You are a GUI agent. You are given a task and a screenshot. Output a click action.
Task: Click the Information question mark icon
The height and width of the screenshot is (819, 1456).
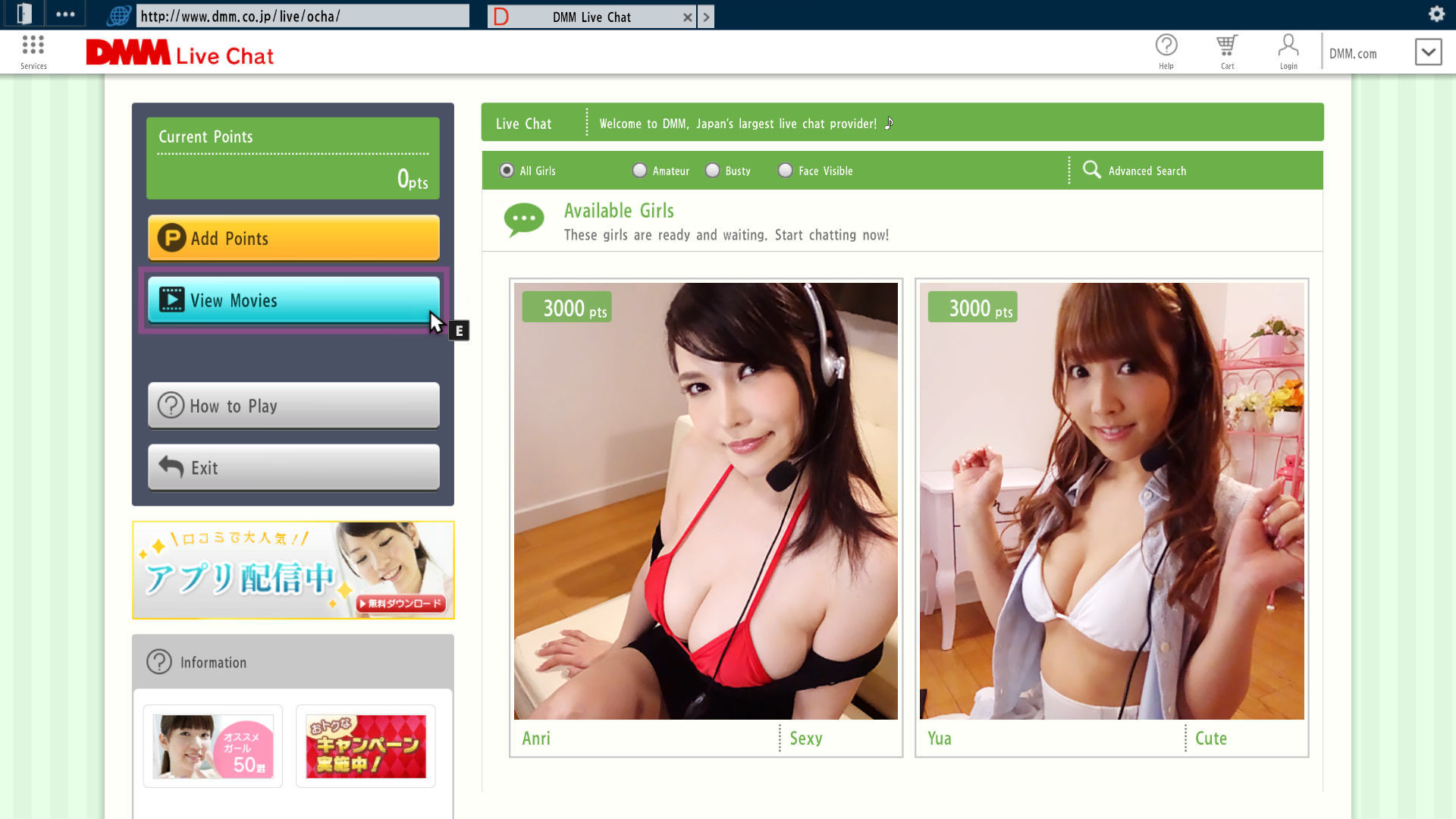(159, 661)
